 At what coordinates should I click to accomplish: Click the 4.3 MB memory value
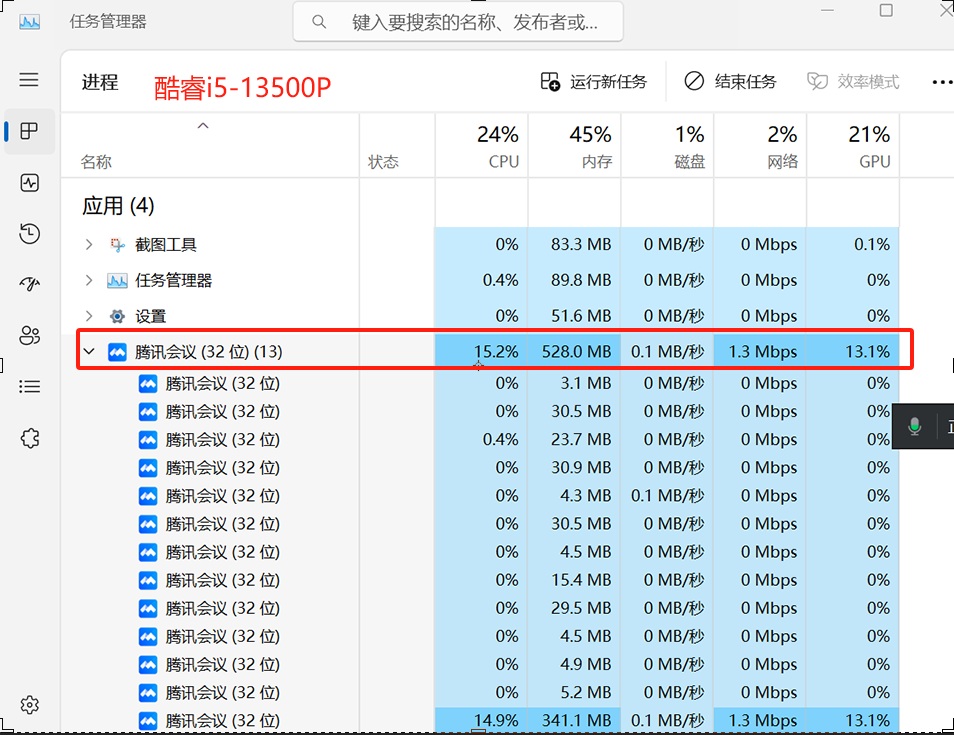pos(585,496)
